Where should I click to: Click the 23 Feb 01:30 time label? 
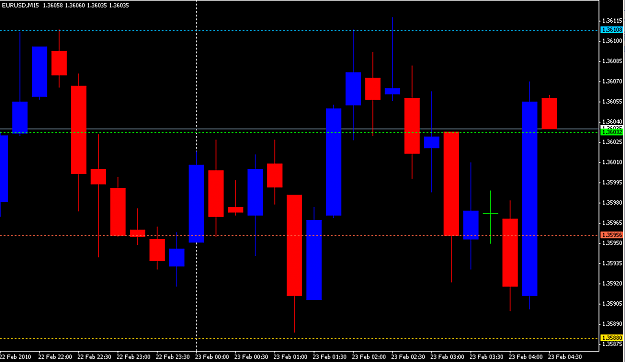(330, 356)
